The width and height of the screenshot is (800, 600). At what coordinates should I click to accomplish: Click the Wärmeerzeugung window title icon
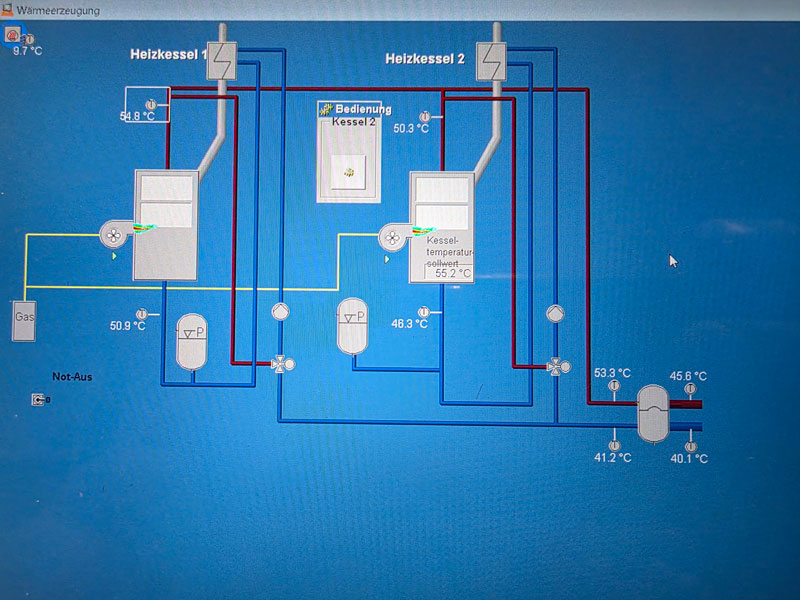tap(7, 8)
